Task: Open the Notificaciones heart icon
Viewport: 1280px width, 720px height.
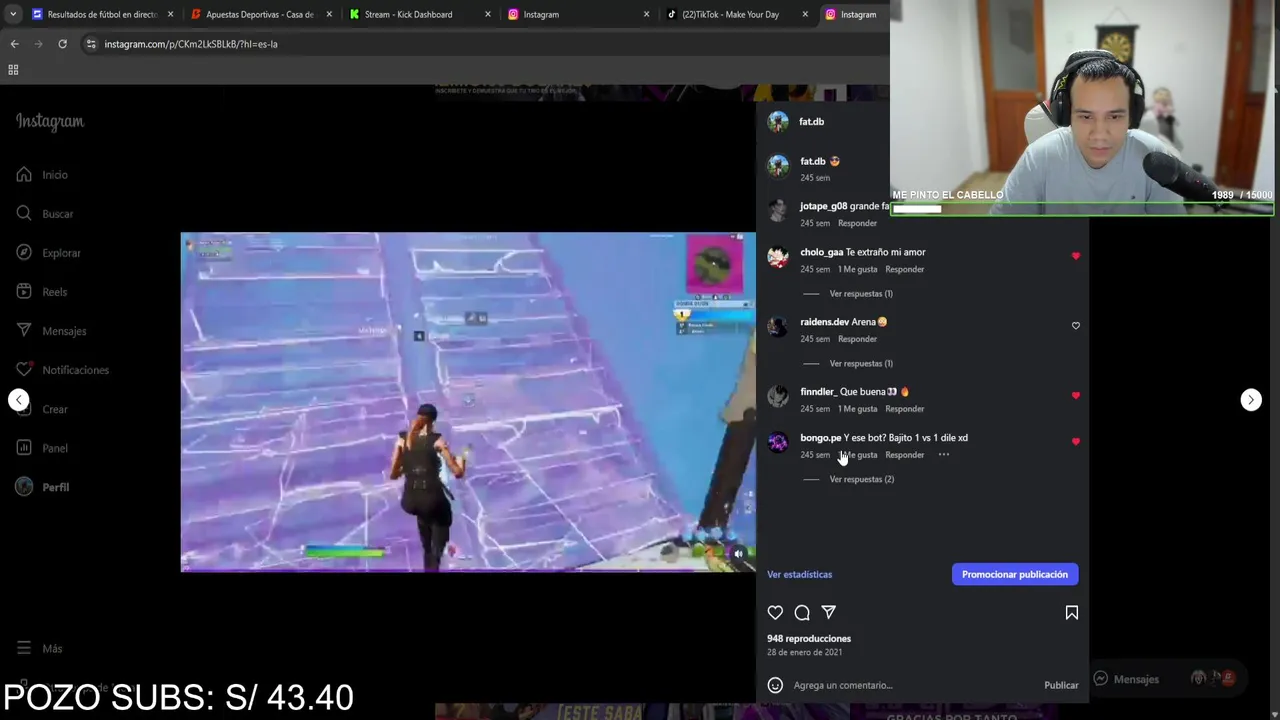Action: tap(24, 370)
